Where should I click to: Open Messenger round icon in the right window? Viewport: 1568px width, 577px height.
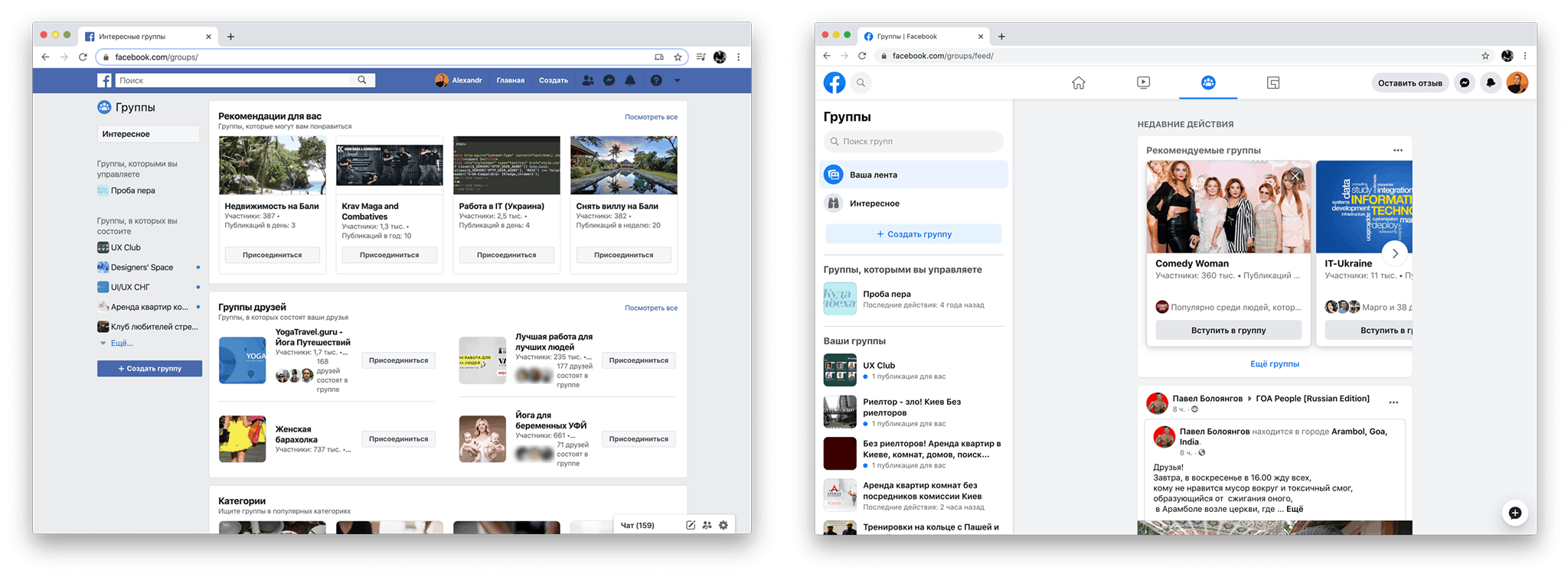[1465, 83]
